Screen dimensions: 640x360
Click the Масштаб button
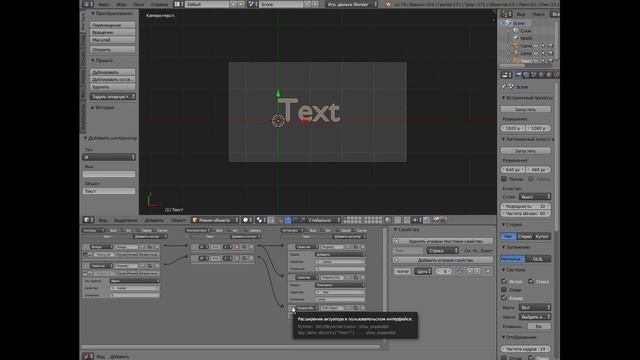click(112, 40)
